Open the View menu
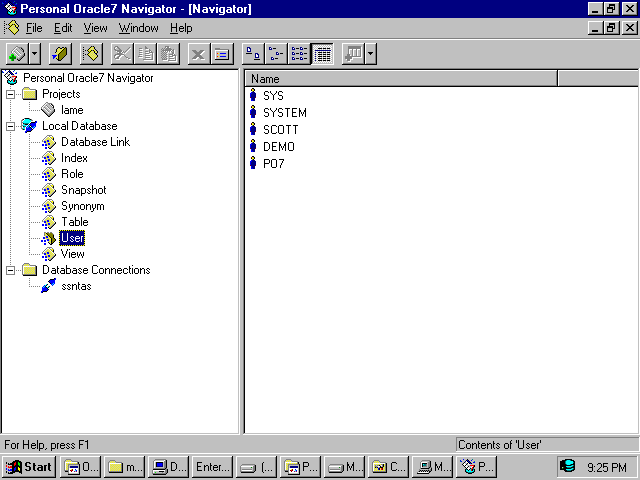Screen dimensions: 640x480 point(95,28)
